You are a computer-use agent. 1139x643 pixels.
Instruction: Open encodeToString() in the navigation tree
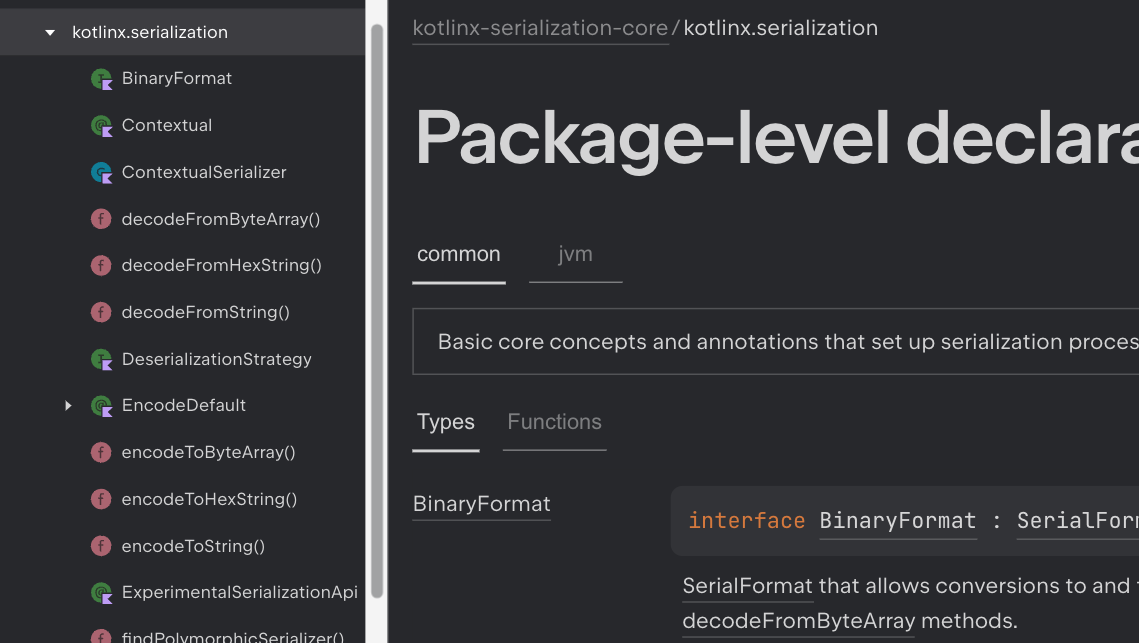pos(193,546)
